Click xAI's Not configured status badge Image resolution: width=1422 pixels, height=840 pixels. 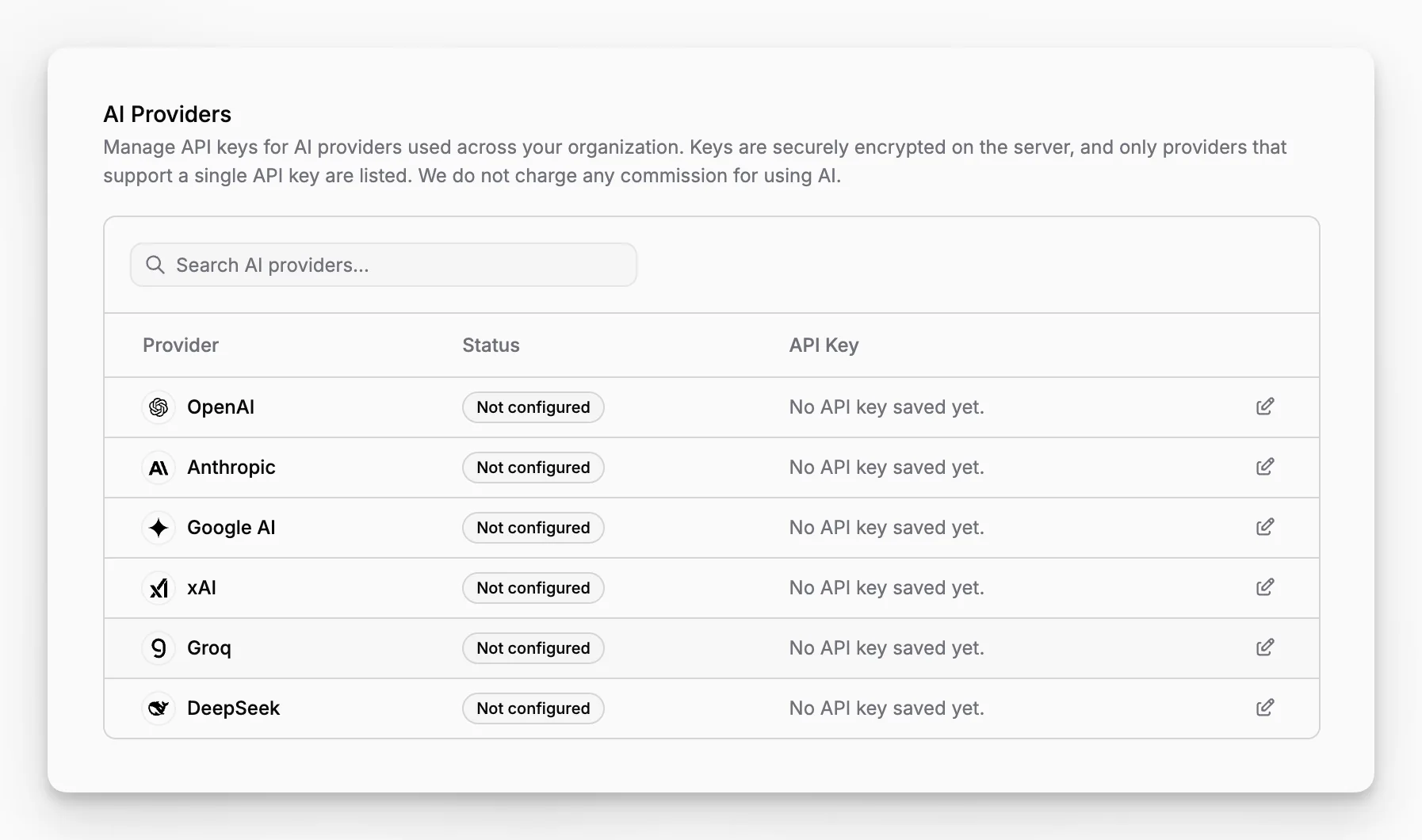coord(533,588)
